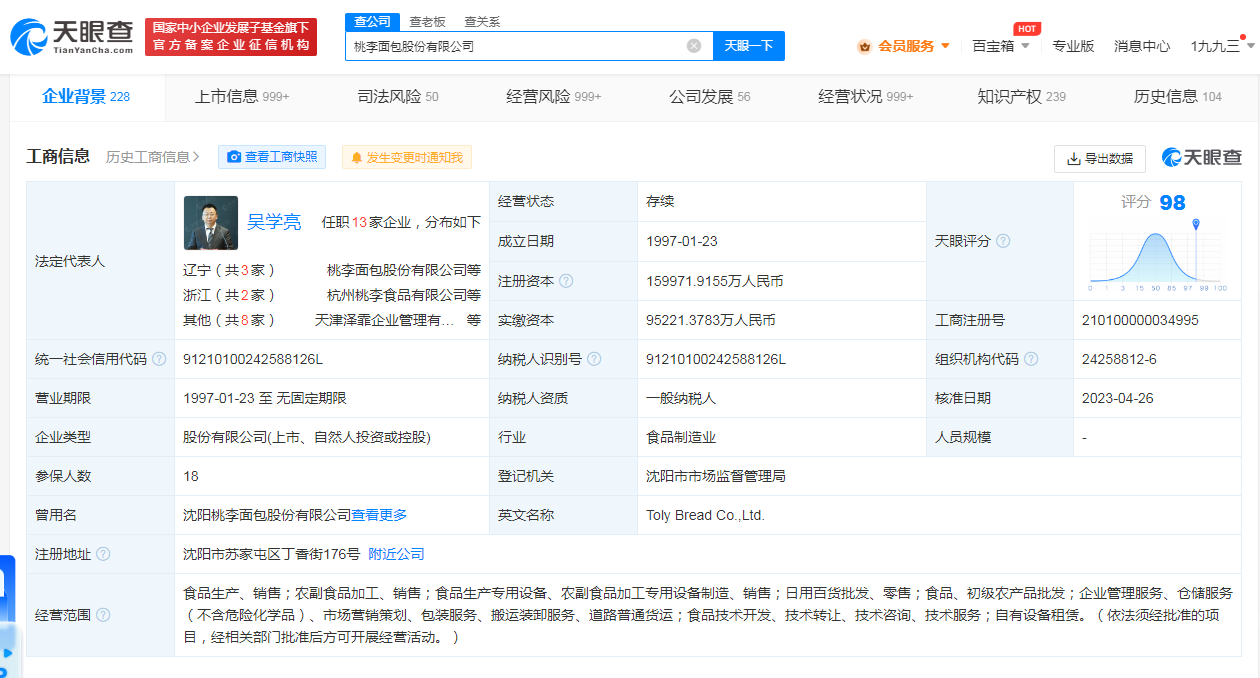Click the 企业类型 value 股份有限公司
Viewport: 1260px width, 678px height.
point(307,437)
